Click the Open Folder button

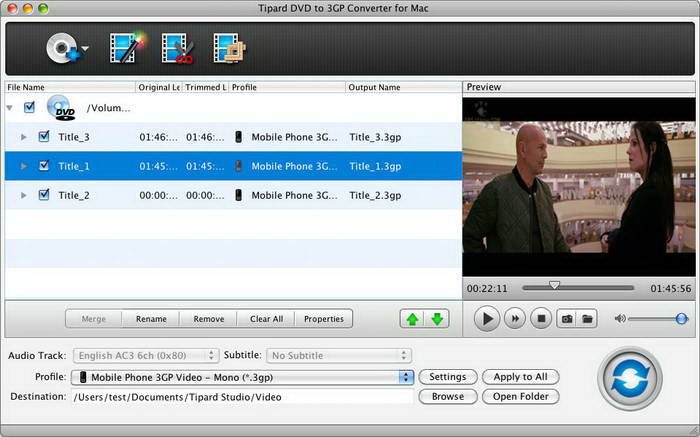(x=521, y=396)
